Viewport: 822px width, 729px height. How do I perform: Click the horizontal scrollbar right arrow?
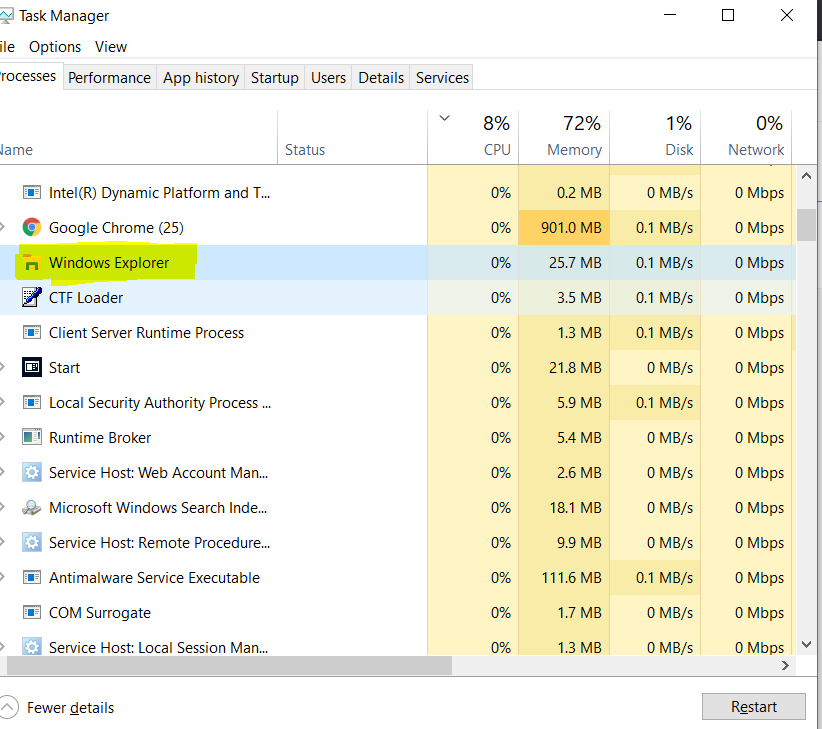[x=785, y=665]
